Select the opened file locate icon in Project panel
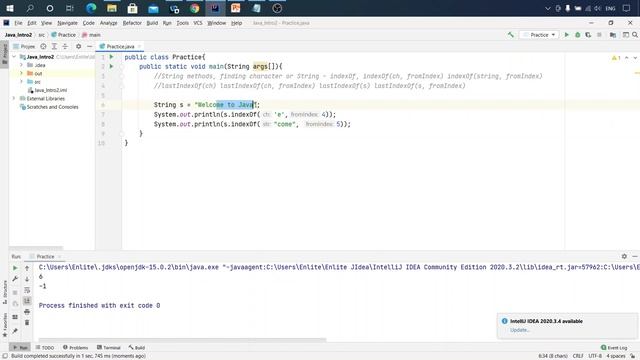 43,47
